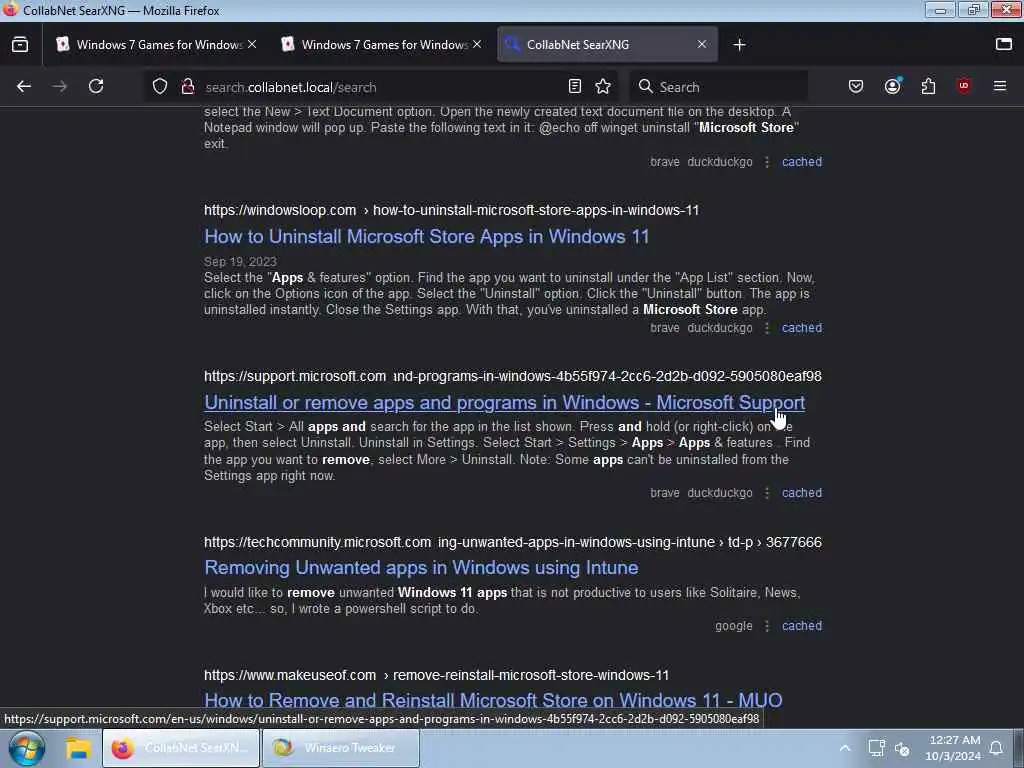
Task: Open File Explorer from the taskbar
Action: click(78, 748)
